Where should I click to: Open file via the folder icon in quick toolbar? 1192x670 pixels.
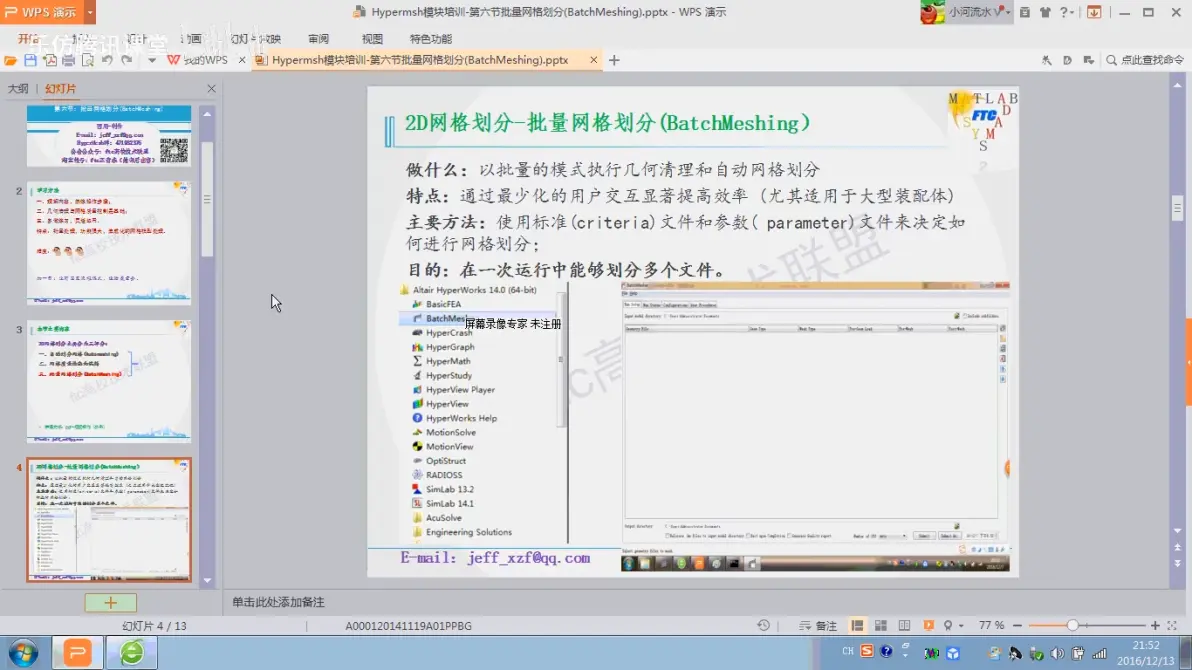(x=11, y=60)
